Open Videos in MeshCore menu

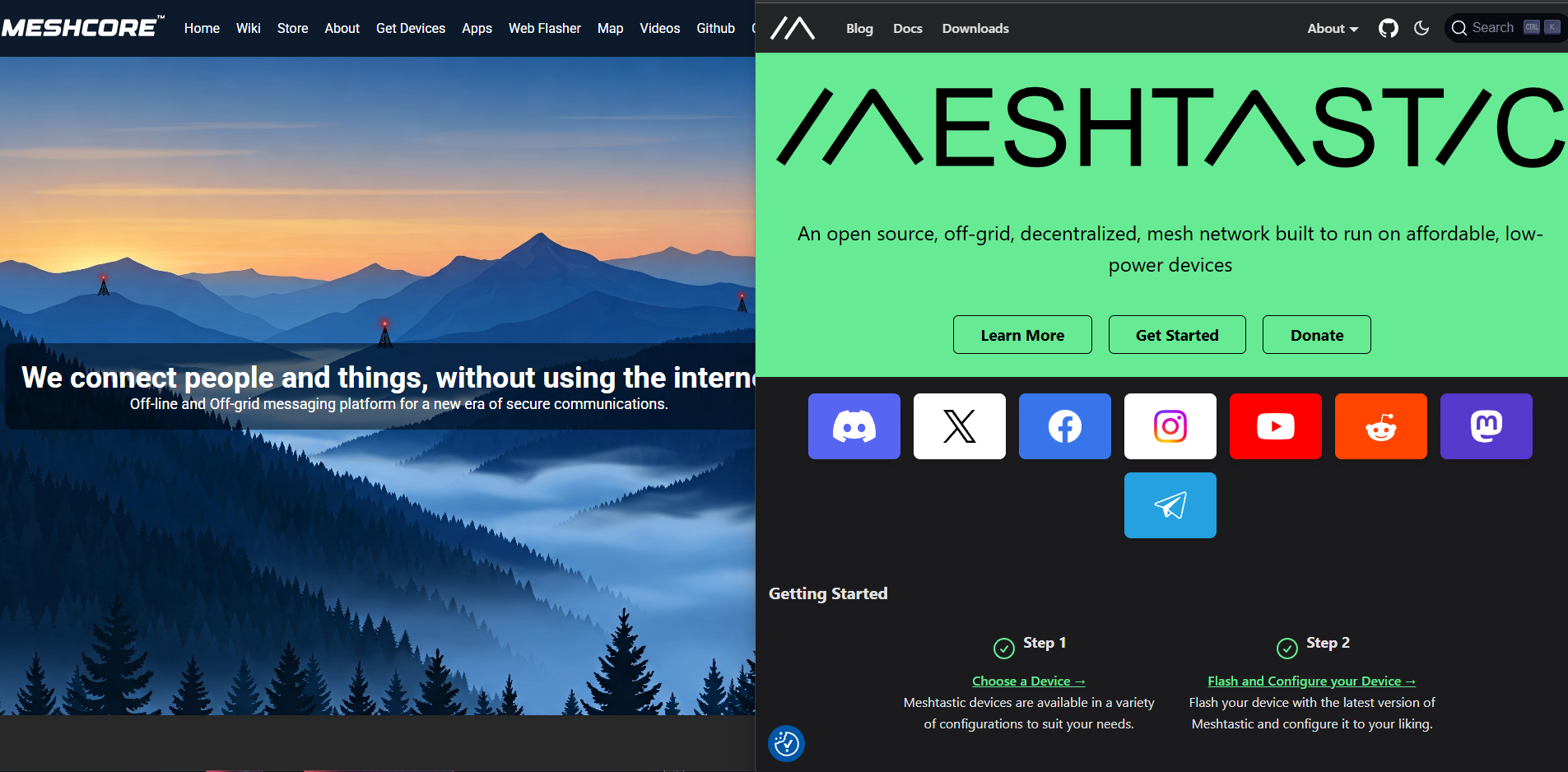[660, 28]
